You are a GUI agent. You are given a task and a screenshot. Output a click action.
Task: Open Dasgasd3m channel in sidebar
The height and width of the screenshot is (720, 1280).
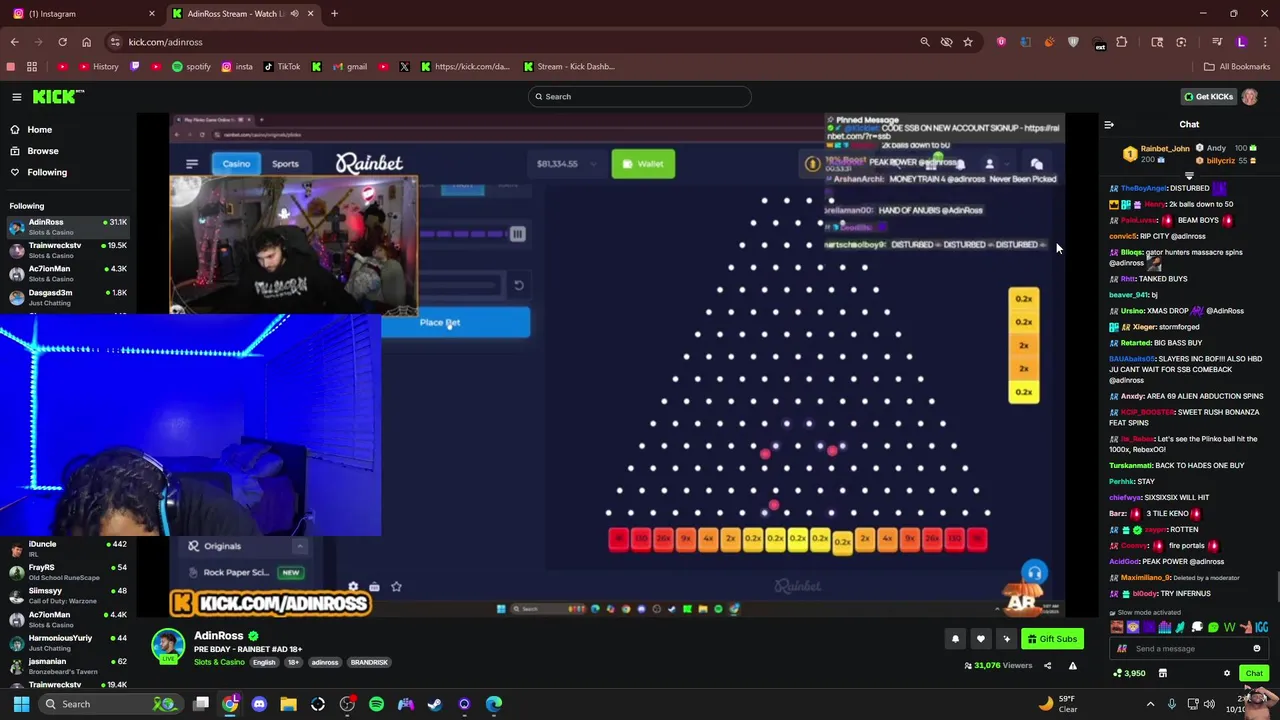pos(68,297)
